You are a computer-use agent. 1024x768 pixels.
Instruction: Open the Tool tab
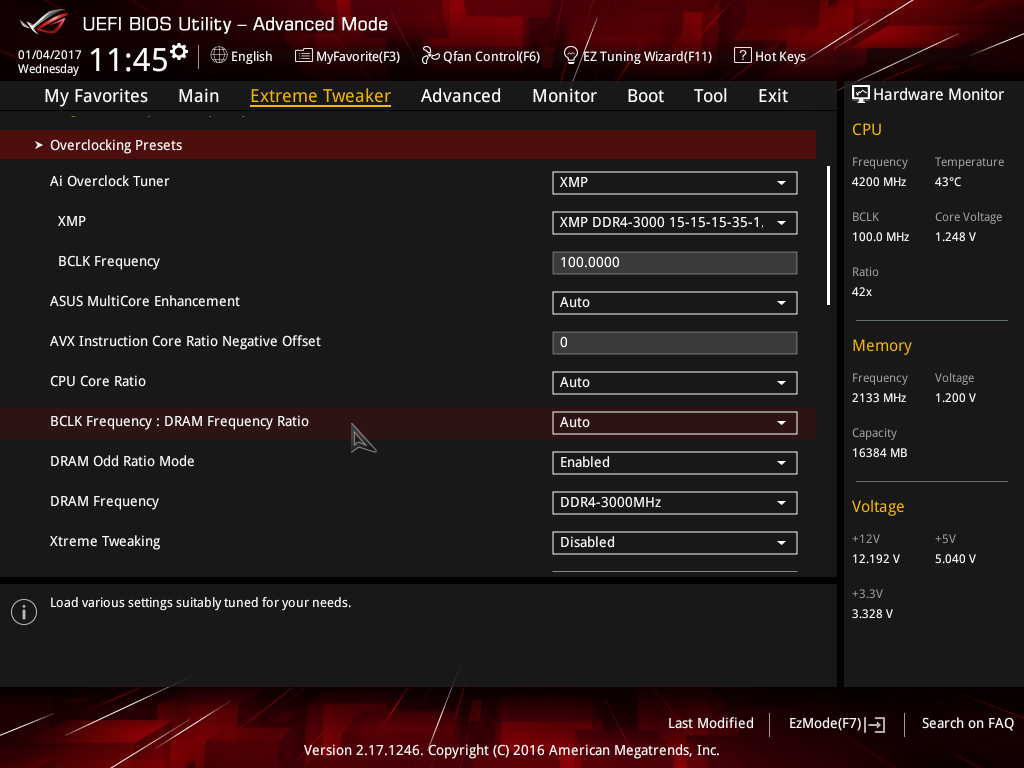(711, 96)
